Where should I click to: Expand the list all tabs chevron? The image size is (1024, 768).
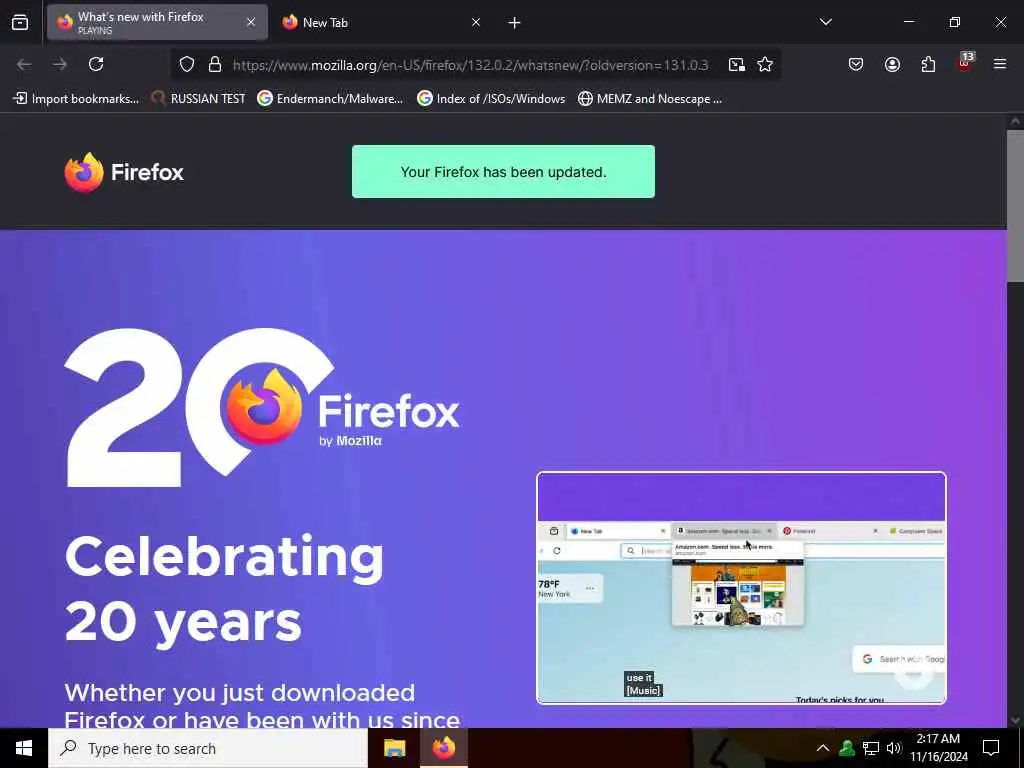(825, 22)
